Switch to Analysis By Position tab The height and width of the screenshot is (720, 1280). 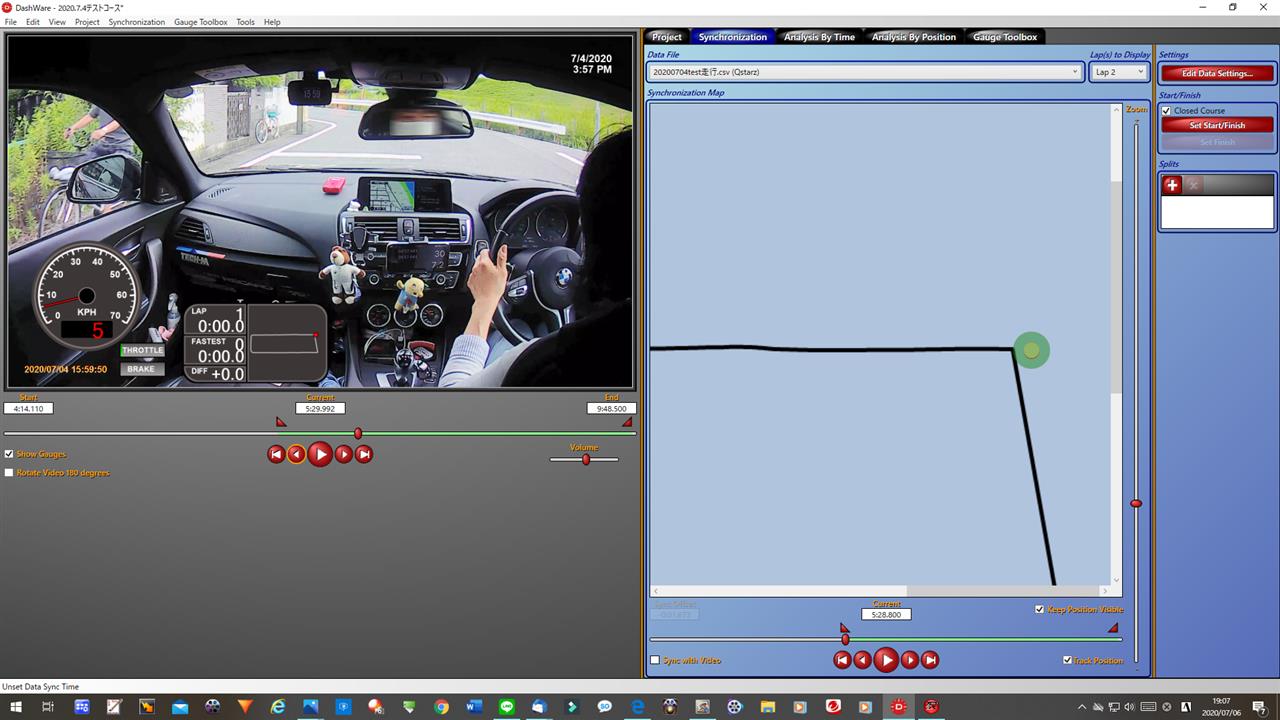pos(914,37)
